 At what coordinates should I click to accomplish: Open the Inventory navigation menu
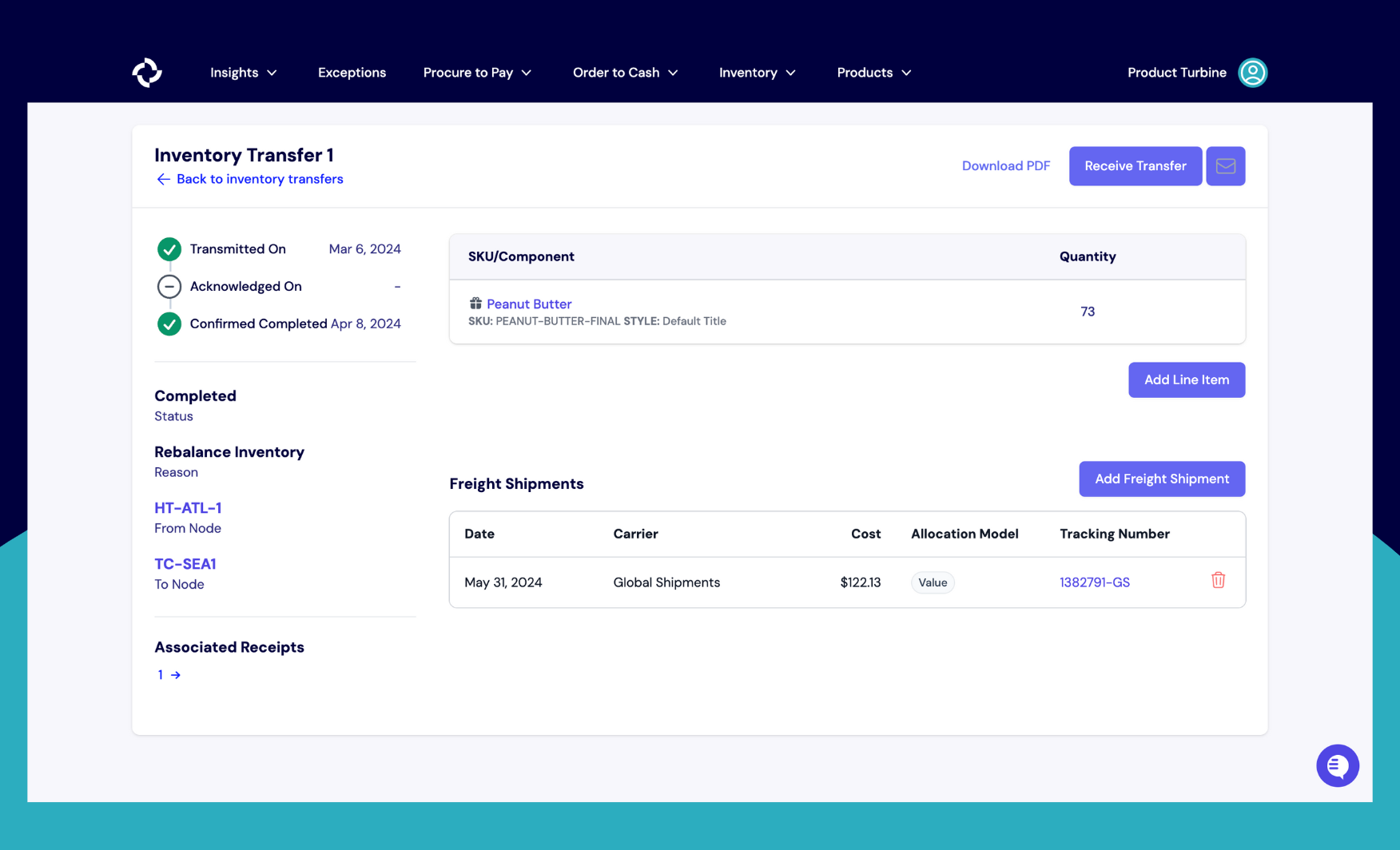757,73
